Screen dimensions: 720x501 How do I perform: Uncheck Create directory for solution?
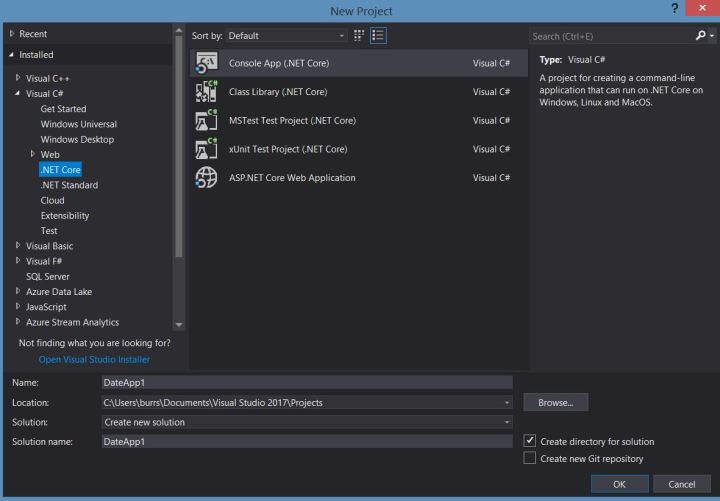click(530, 441)
